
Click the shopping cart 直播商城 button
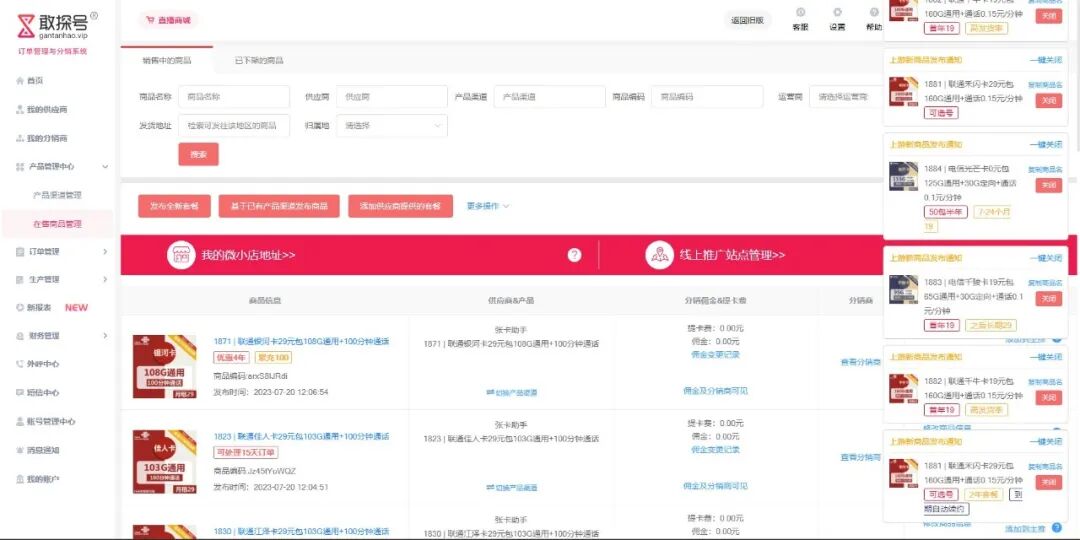point(168,21)
